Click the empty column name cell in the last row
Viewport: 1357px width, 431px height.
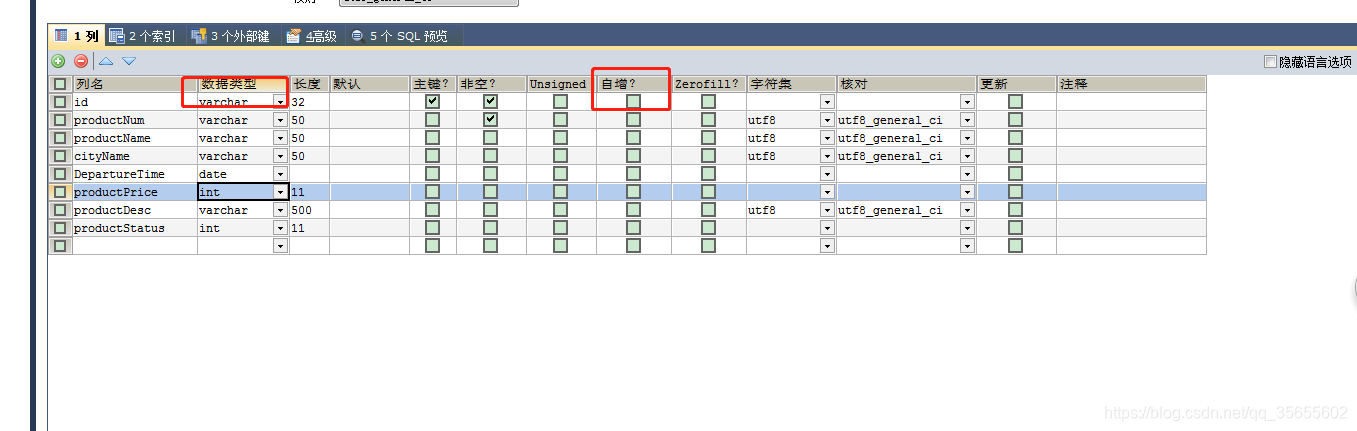coord(134,246)
